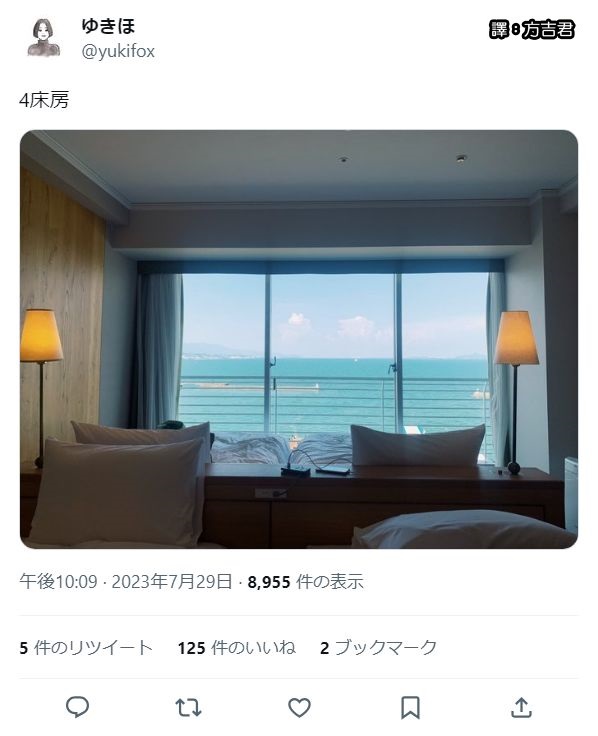The width and height of the screenshot is (598, 736).
Task: Bookmark the tweet with bookmark icon
Action: (410, 707)
